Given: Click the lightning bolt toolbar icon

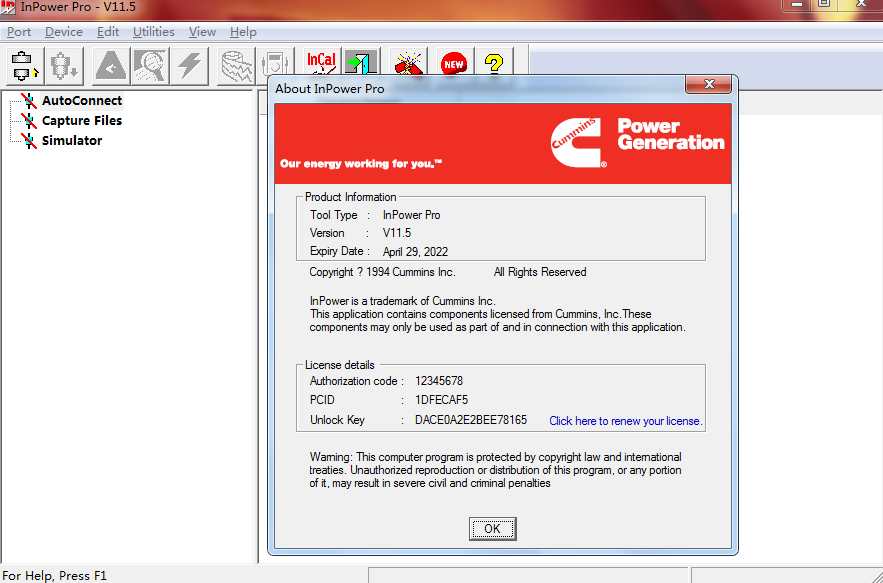Looking at the screenshot, I should coord(189,66).
